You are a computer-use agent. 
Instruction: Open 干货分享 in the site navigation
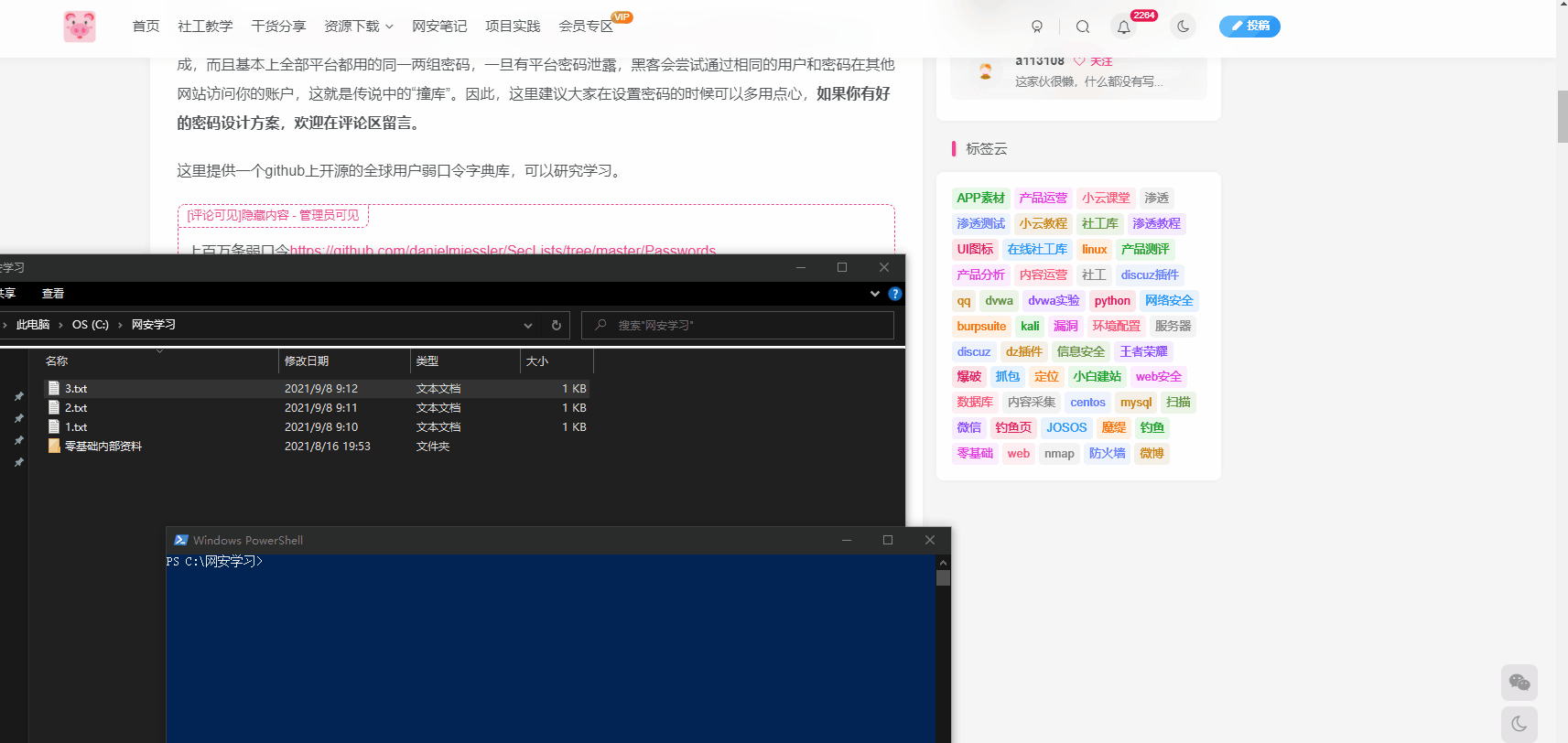279,27
